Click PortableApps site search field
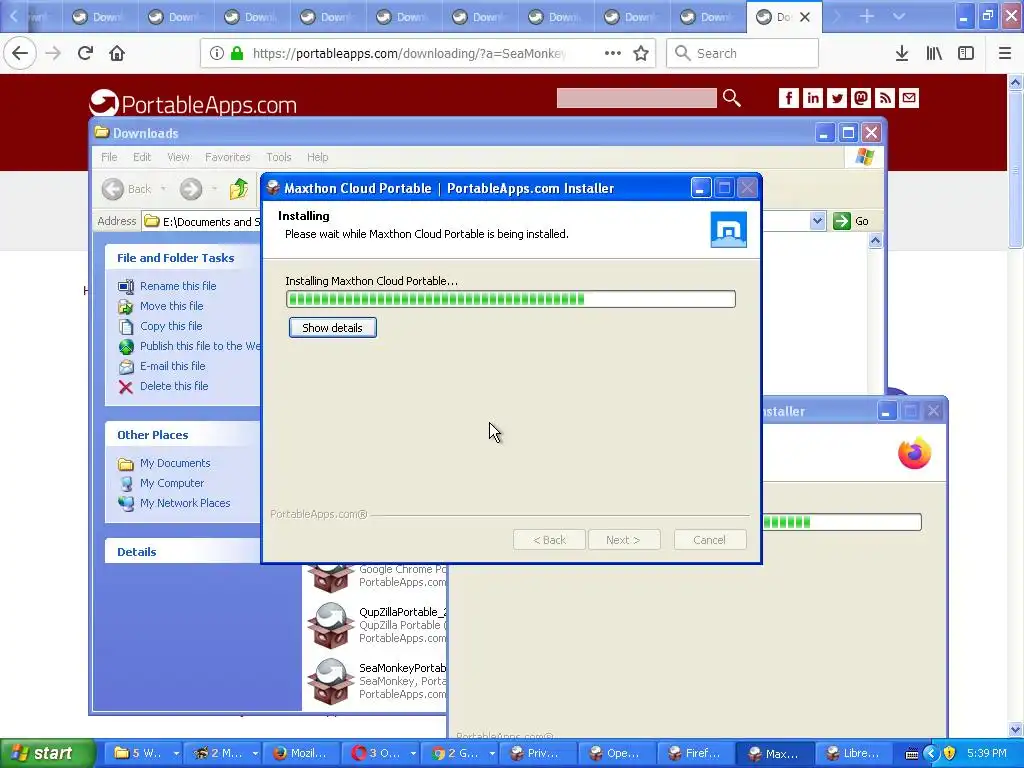The width and height of the screenshot is (1024, 768). (636, 98)
